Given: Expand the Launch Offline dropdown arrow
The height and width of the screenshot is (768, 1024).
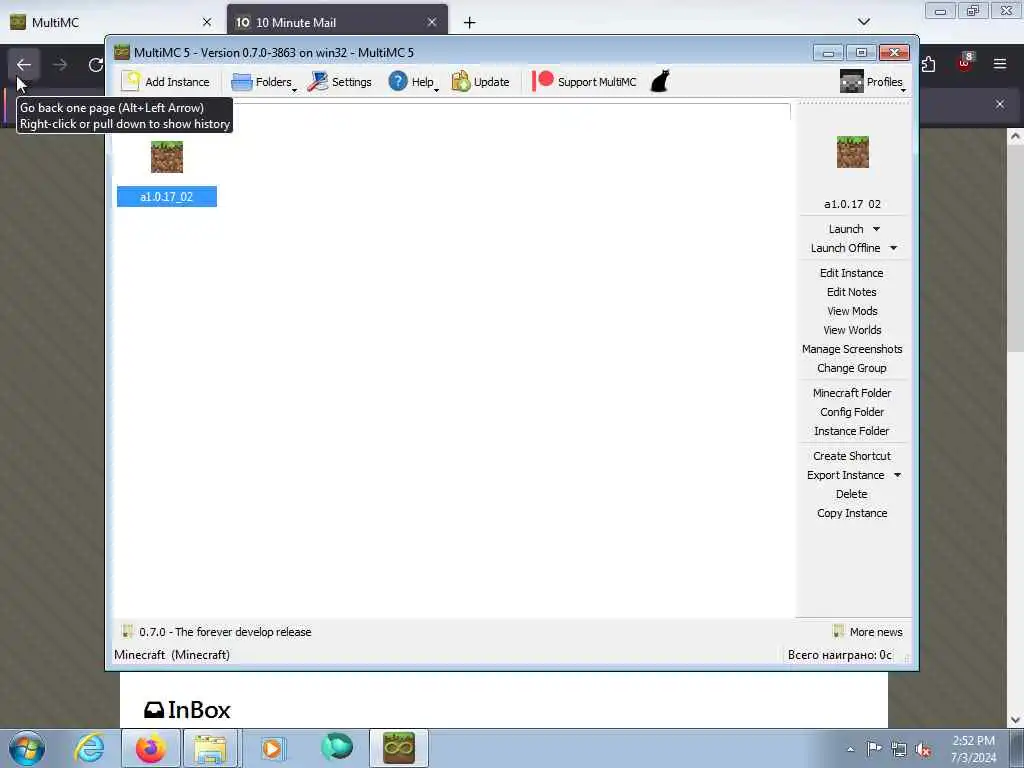Looking at the screenshot, I should pyautogui.click(x=893, y=248).
